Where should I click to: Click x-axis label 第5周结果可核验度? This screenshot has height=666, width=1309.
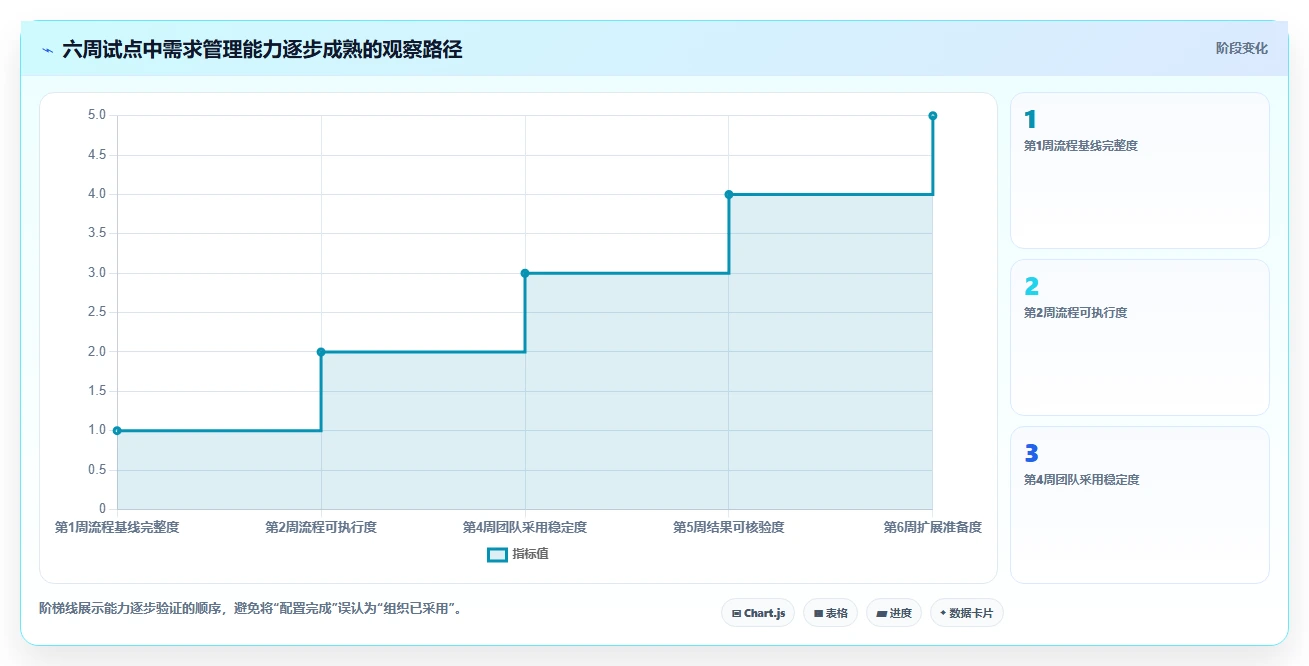pyautogui.click(x=729, y=527)
